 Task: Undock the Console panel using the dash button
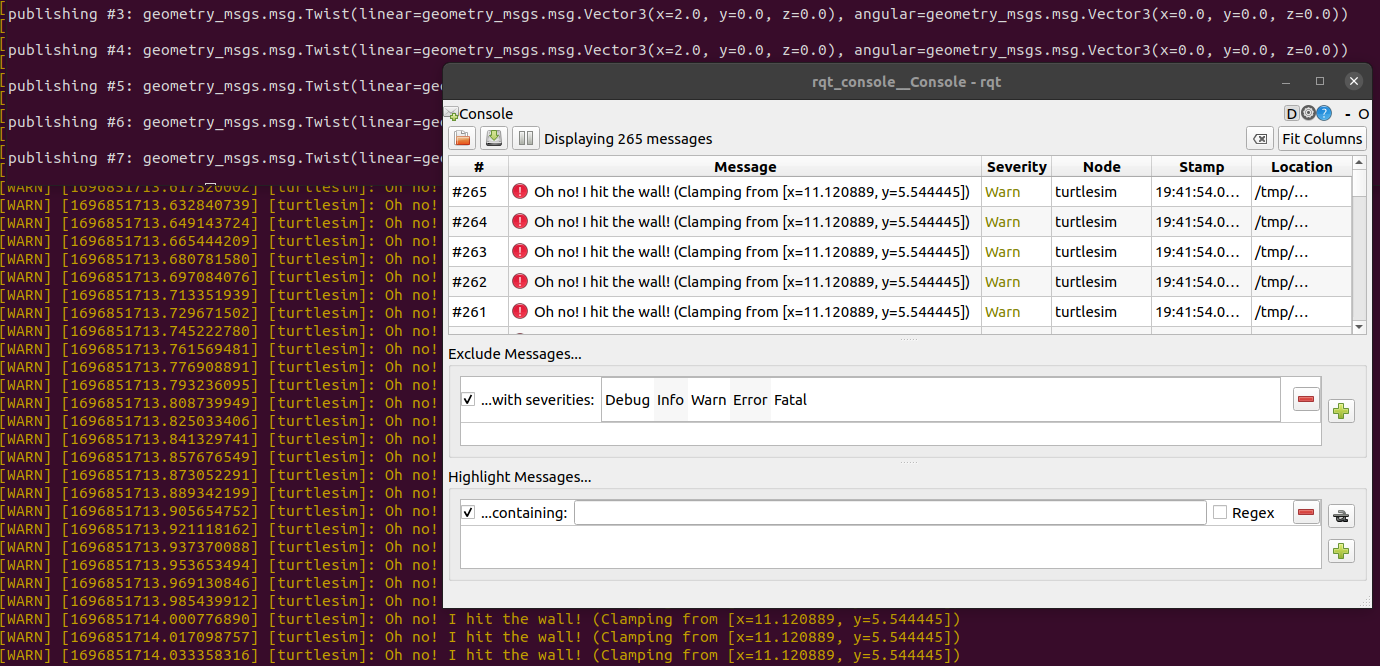pos(1348,114)
